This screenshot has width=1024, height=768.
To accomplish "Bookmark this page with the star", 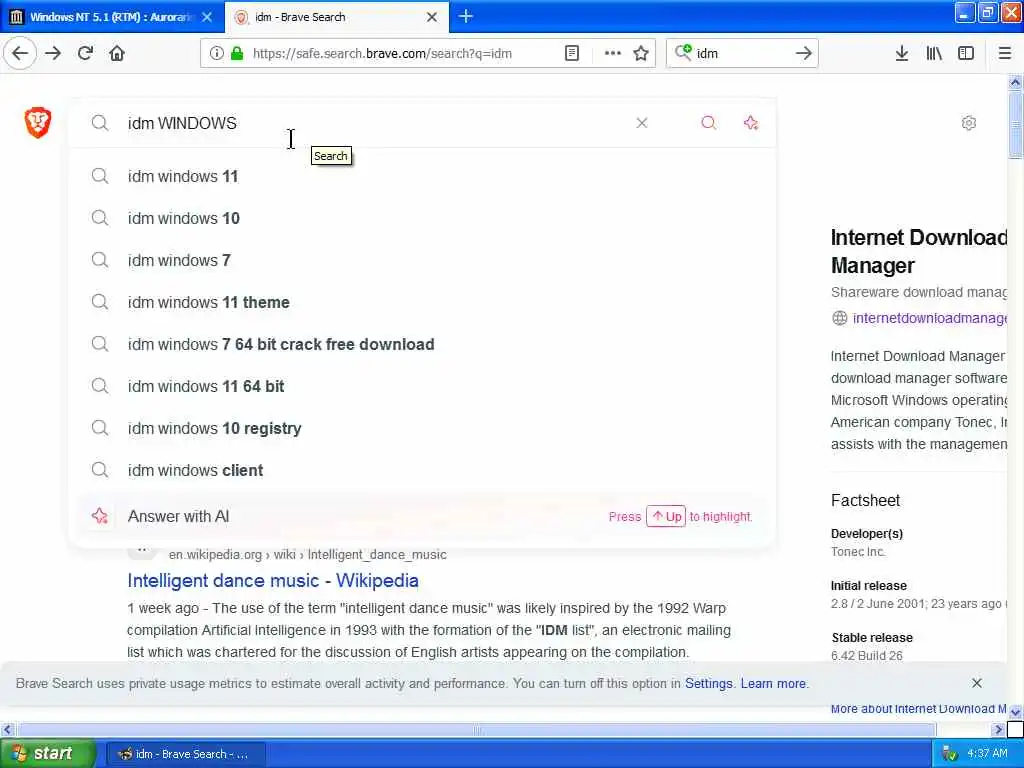I will [641, 53].
